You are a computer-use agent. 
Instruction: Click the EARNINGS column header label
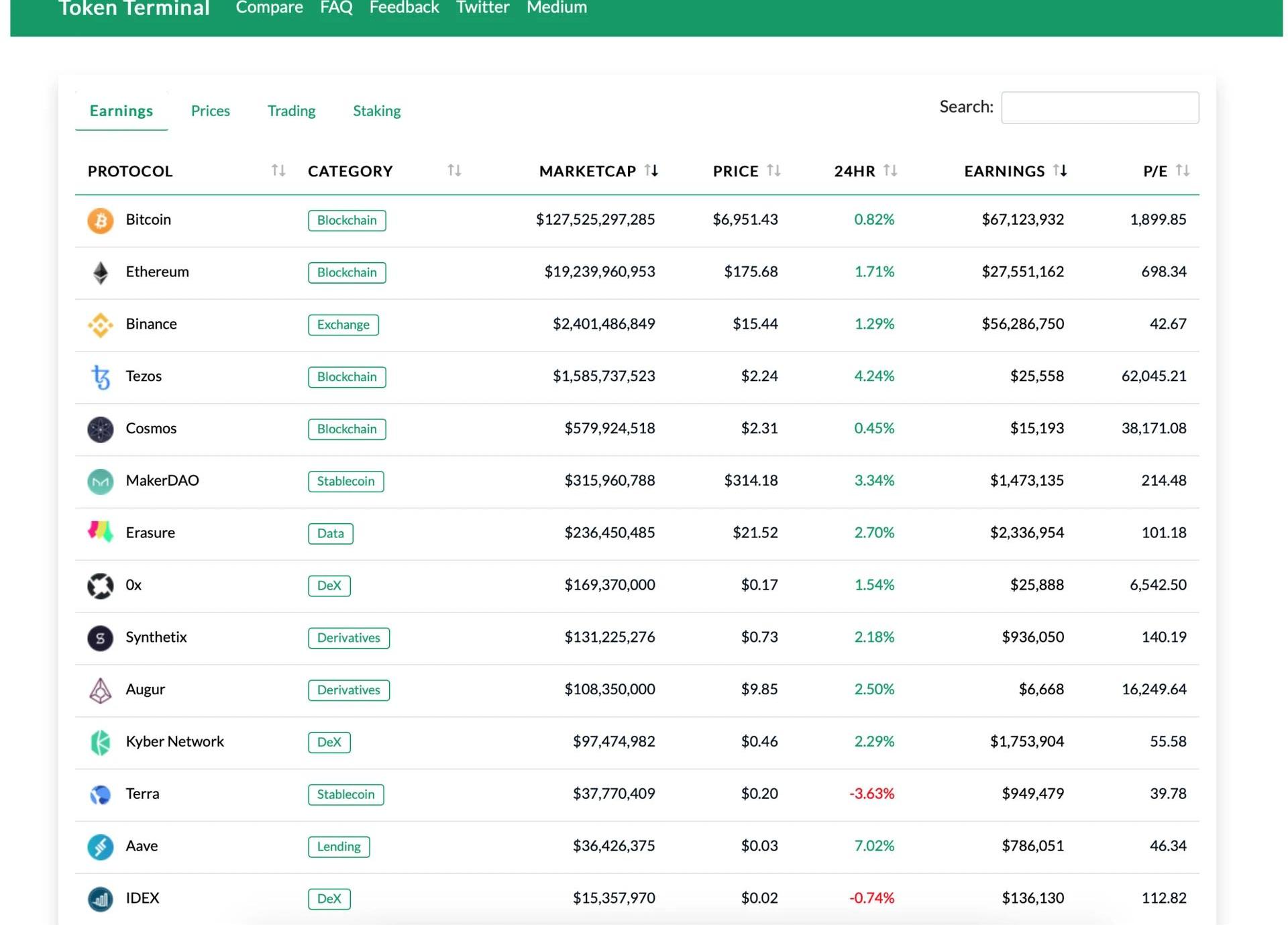tap(1004, 171)
